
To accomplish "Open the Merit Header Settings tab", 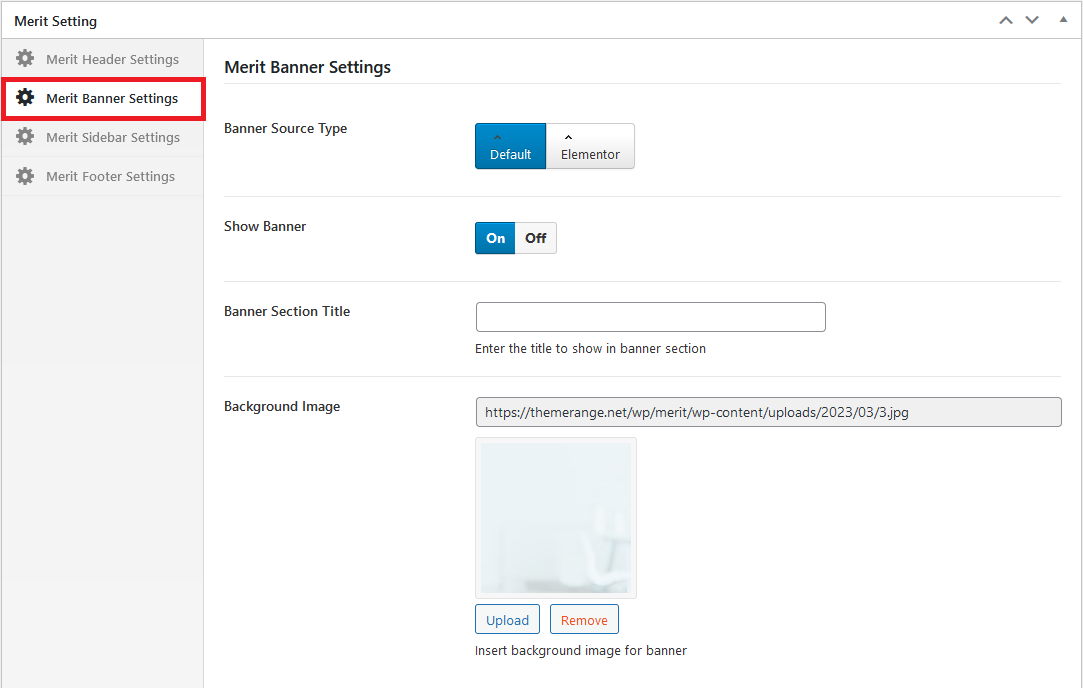I will click(112, 59).
